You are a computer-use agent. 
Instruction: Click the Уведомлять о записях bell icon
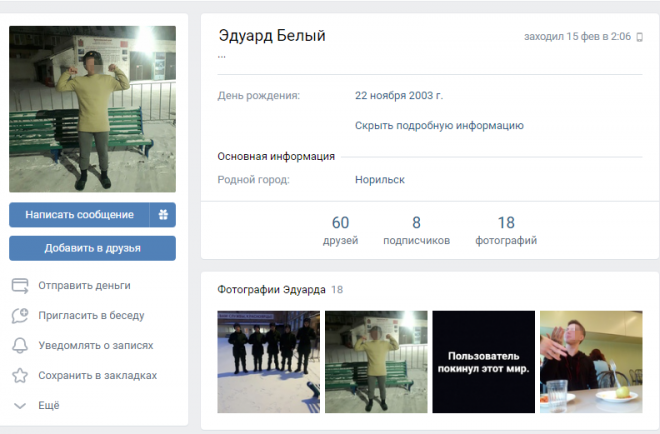coord(19,345)
